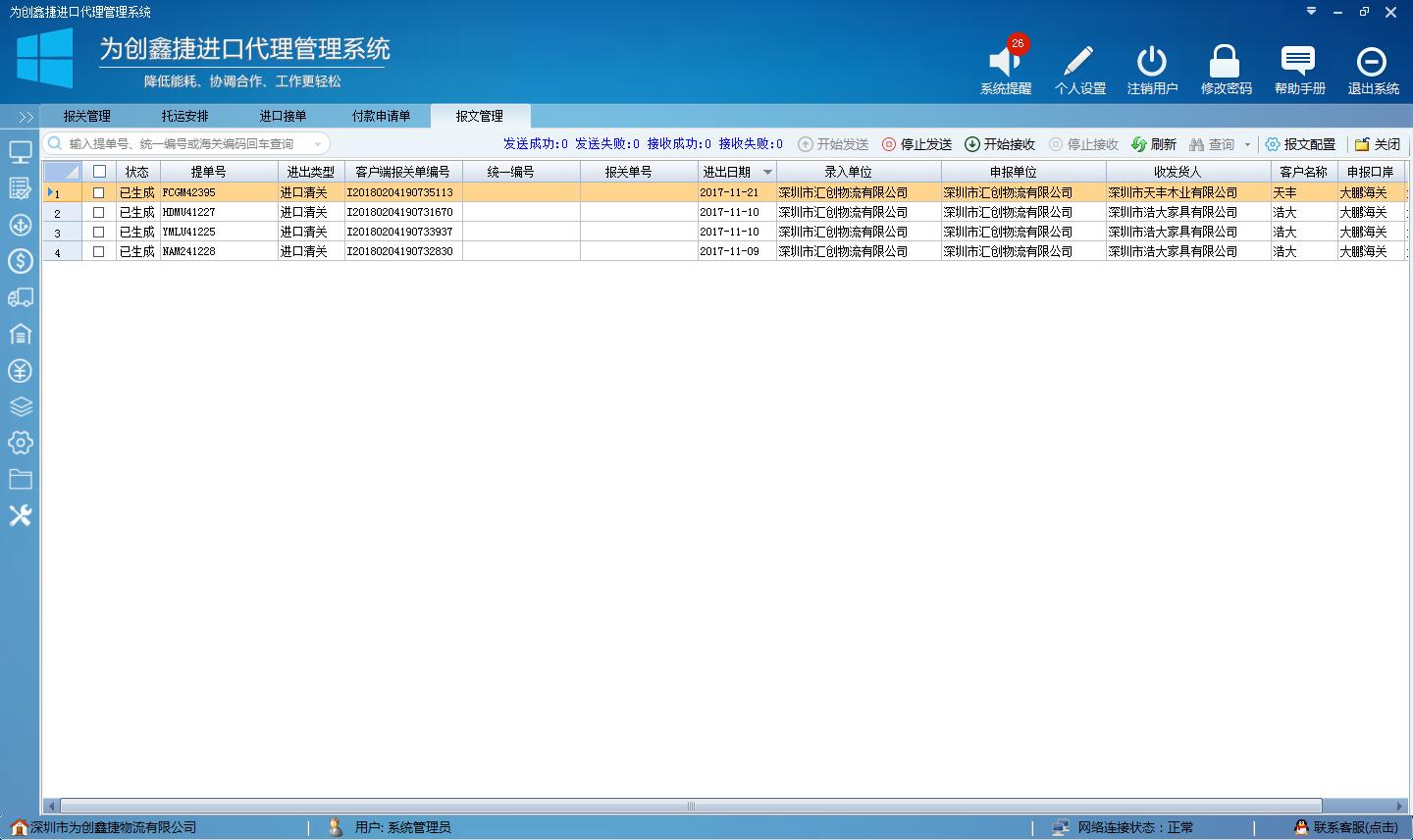Image resolution: width=1413 pixels, height=840 pixels.
Task: Select the dollar sign sidebar icon
Action: coord(20,261)
